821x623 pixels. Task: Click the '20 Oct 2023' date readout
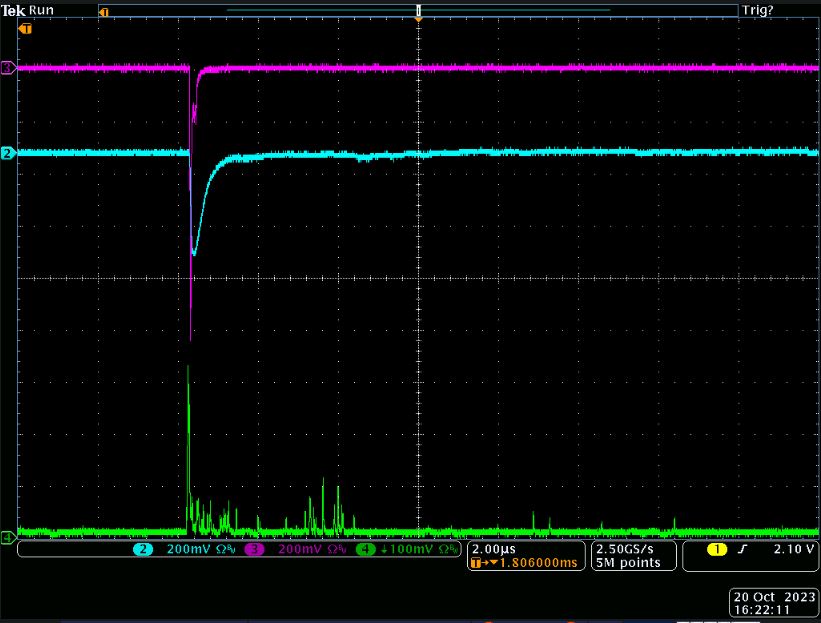tap(774, 597)
